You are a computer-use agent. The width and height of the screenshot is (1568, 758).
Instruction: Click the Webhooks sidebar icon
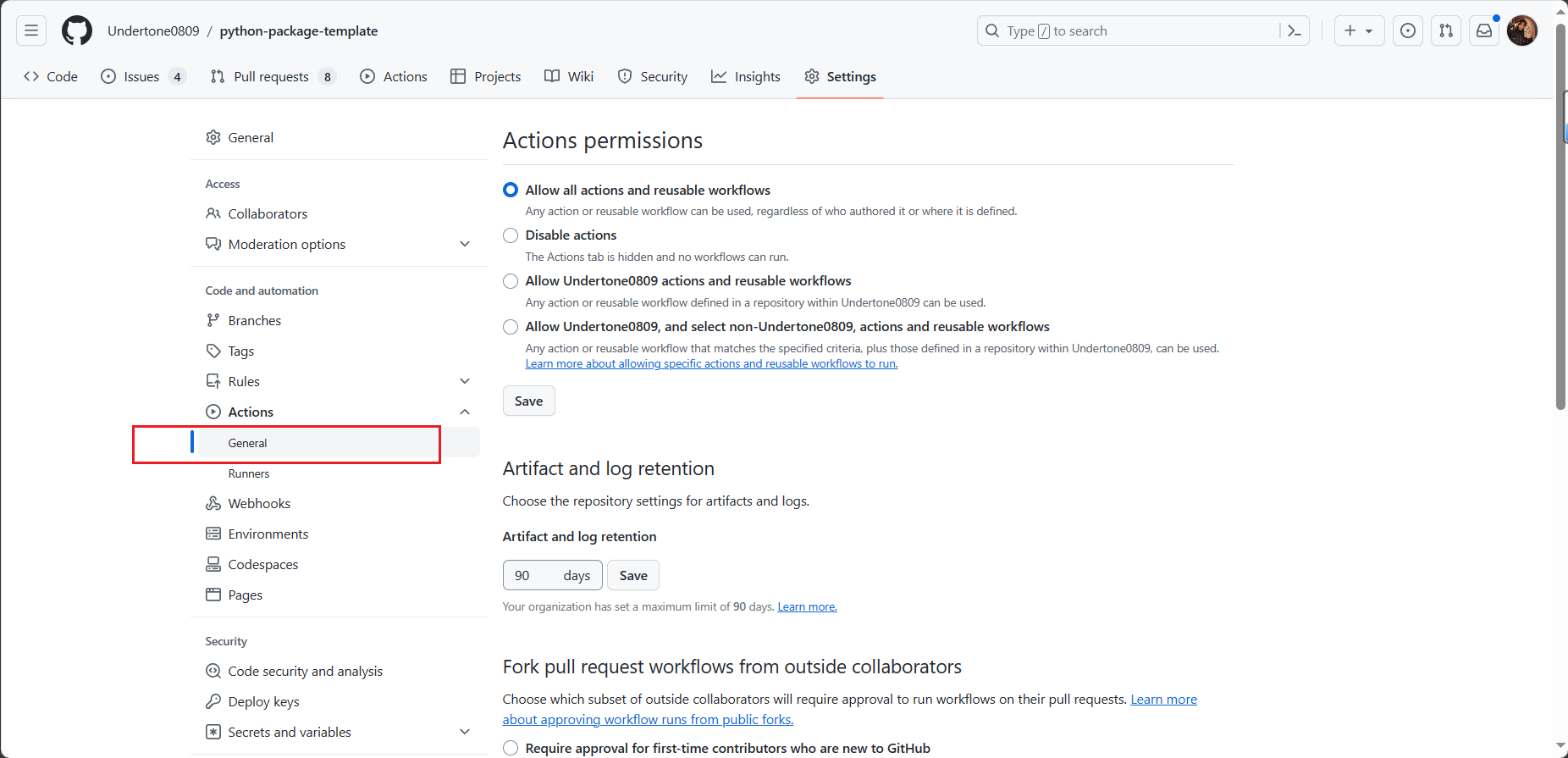click(213, 503)
